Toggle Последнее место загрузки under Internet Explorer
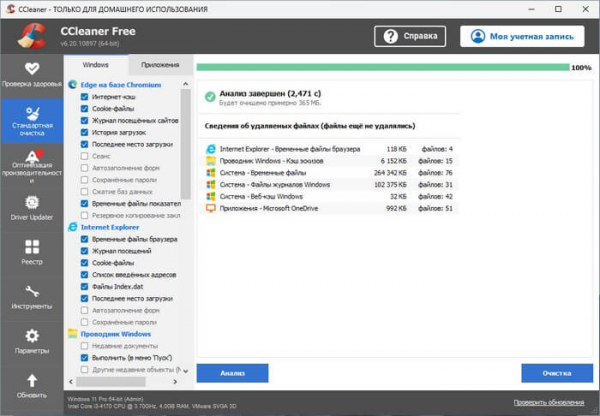 [x=85, y=299]
